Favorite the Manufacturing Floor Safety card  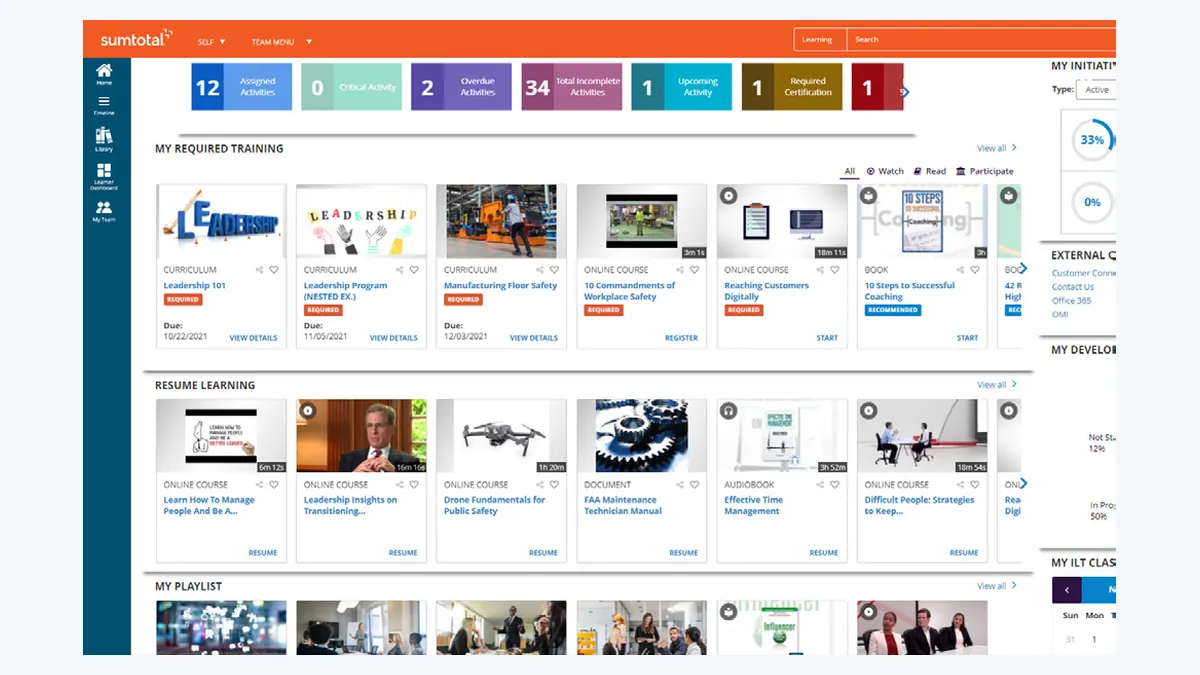click(x=554, y=270)
